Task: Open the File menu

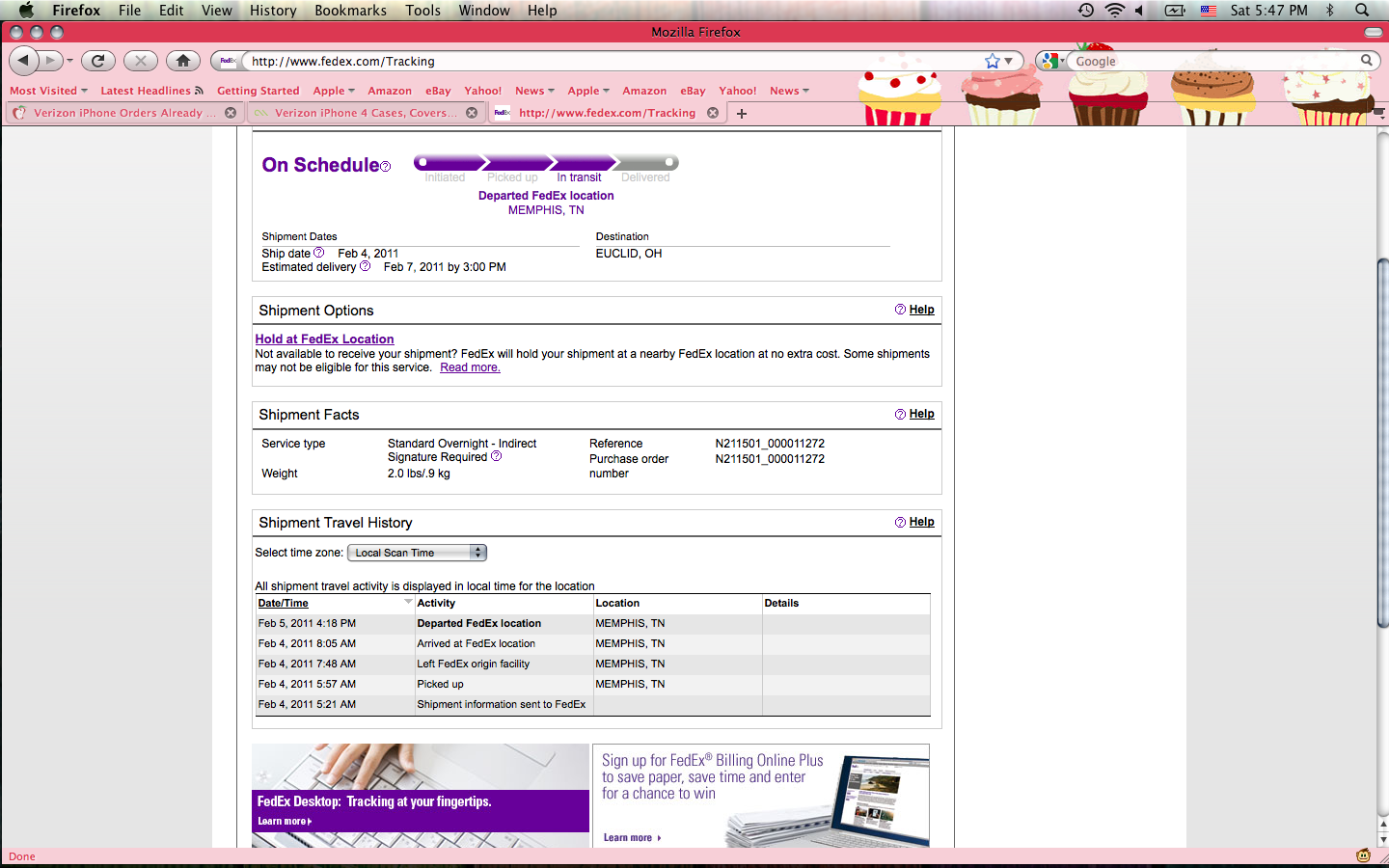Action: pyautogui.click(x=129, y=10)
